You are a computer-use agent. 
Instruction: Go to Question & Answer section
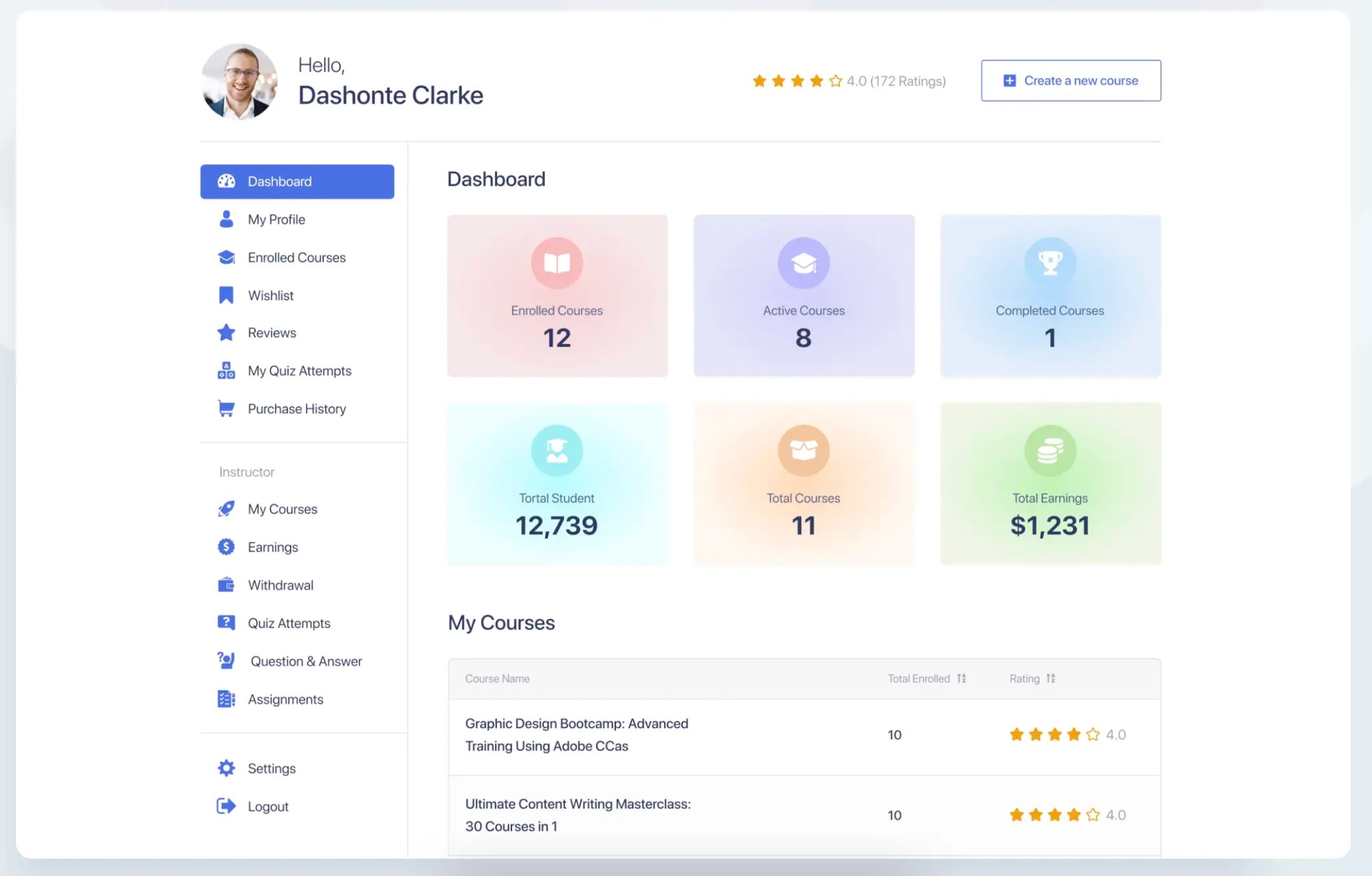tap(306, 661)
